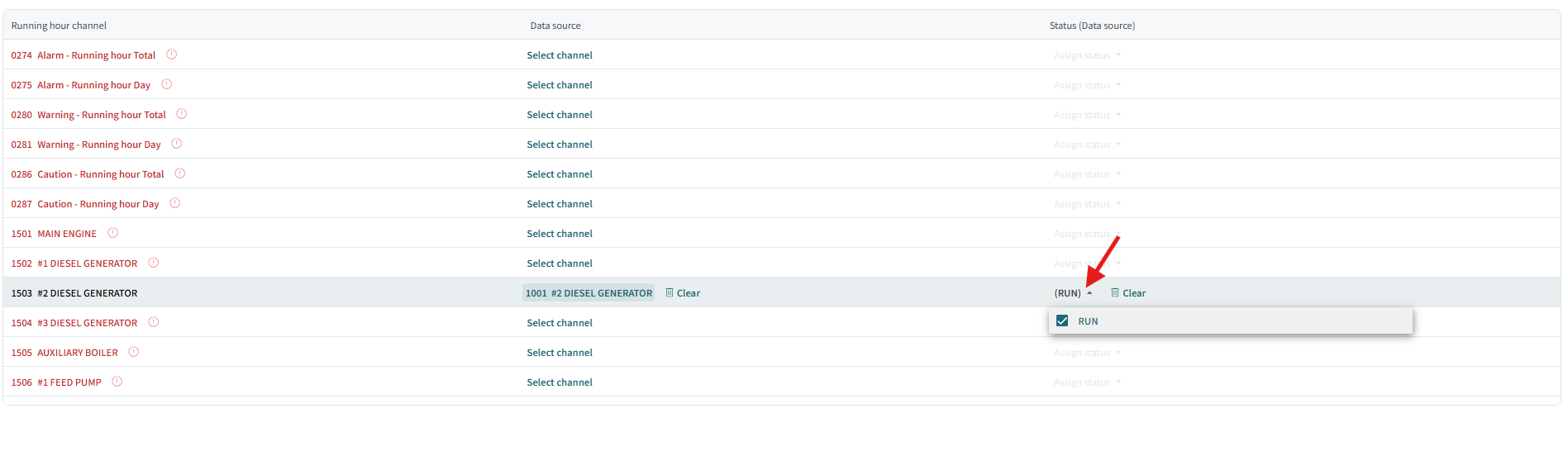This screenshot has width=1568, height=451.
Task: Select channel for 0281 Warning Running hour Day
Action: (x=560, y=145)
